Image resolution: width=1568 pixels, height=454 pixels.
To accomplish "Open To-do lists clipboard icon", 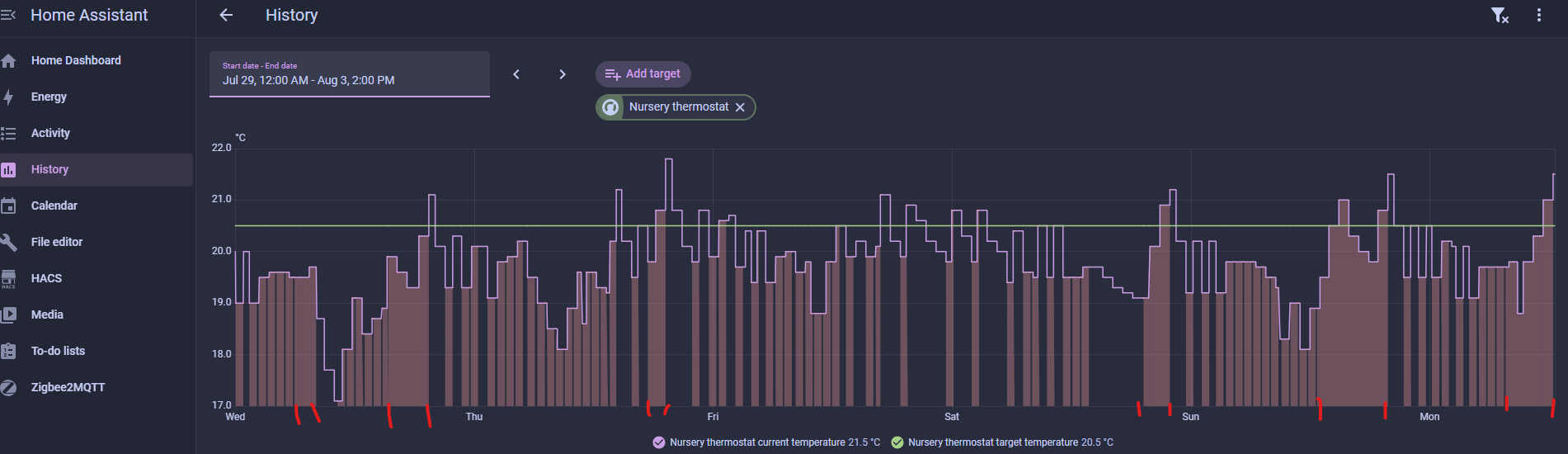I will click(8, 351).
